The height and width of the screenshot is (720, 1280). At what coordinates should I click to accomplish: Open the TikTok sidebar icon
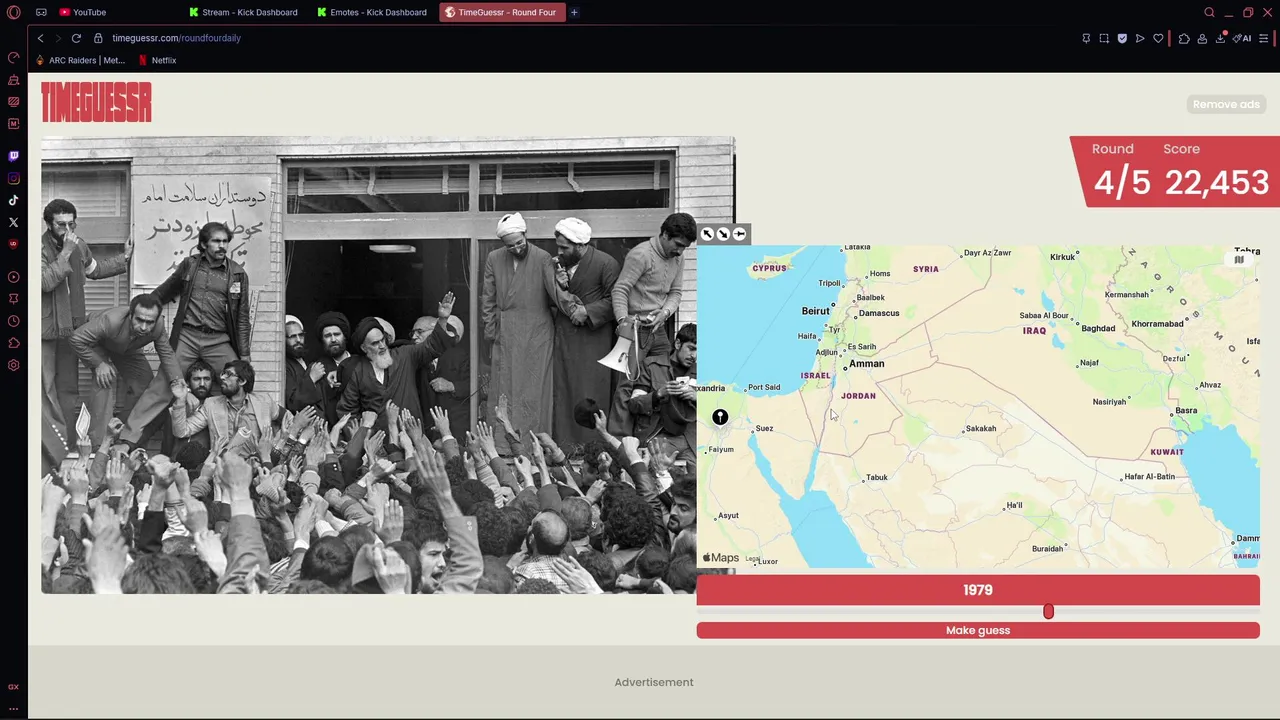13,200
